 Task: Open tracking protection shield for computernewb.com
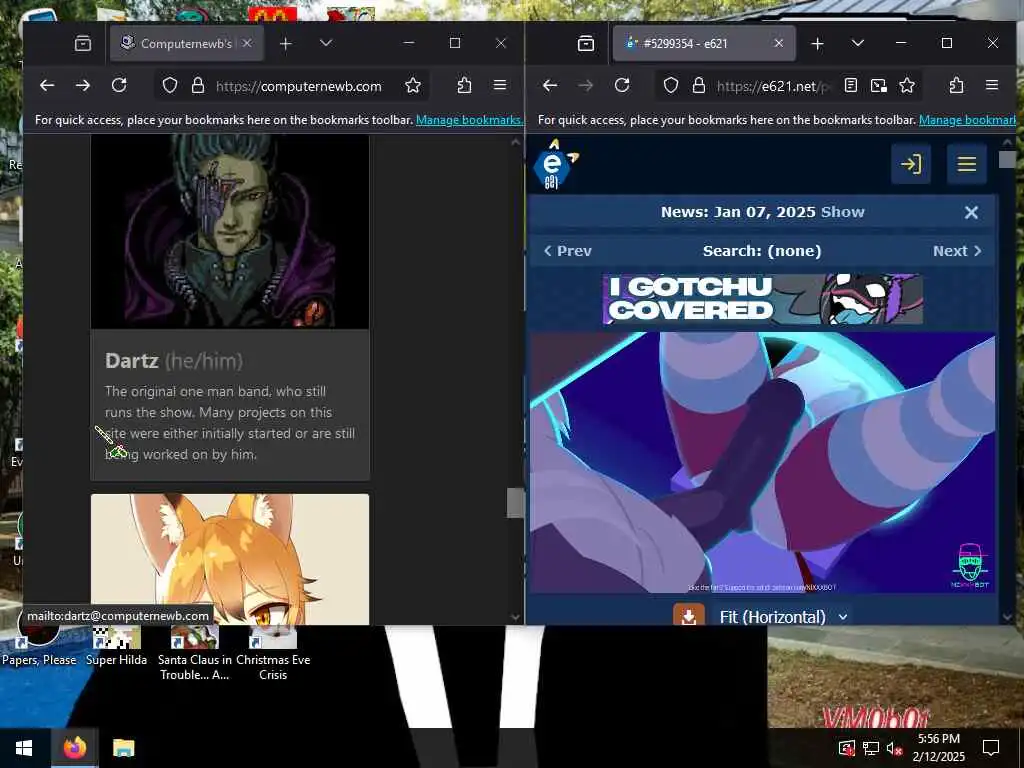[170, 86]
